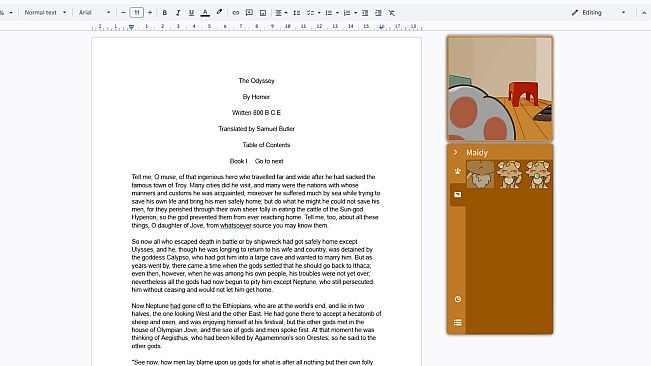Click the underlined word 'whatsoever'

coord(236,225)
